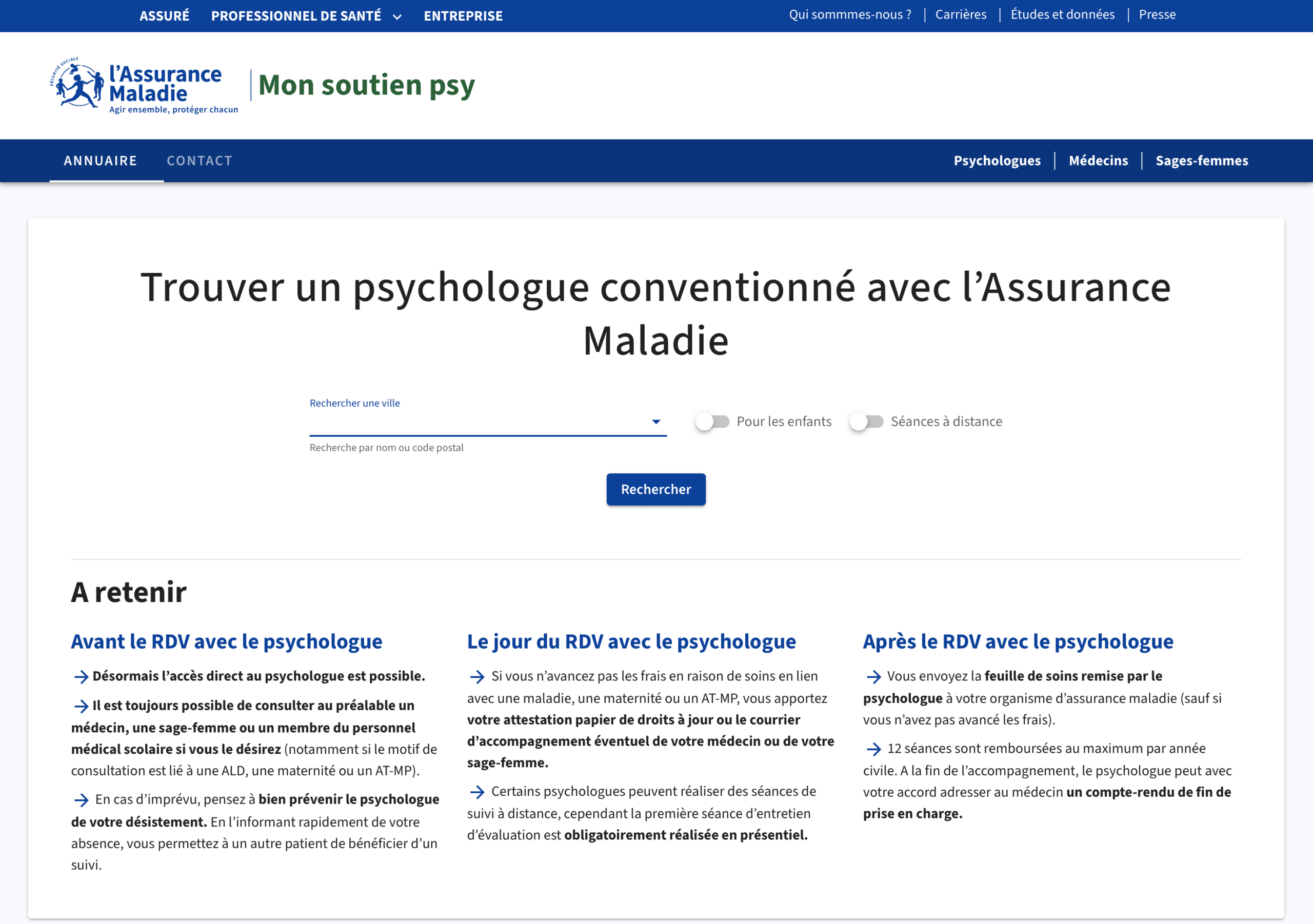Click arrow icon beside Il est toujours possible

point(81,706)
